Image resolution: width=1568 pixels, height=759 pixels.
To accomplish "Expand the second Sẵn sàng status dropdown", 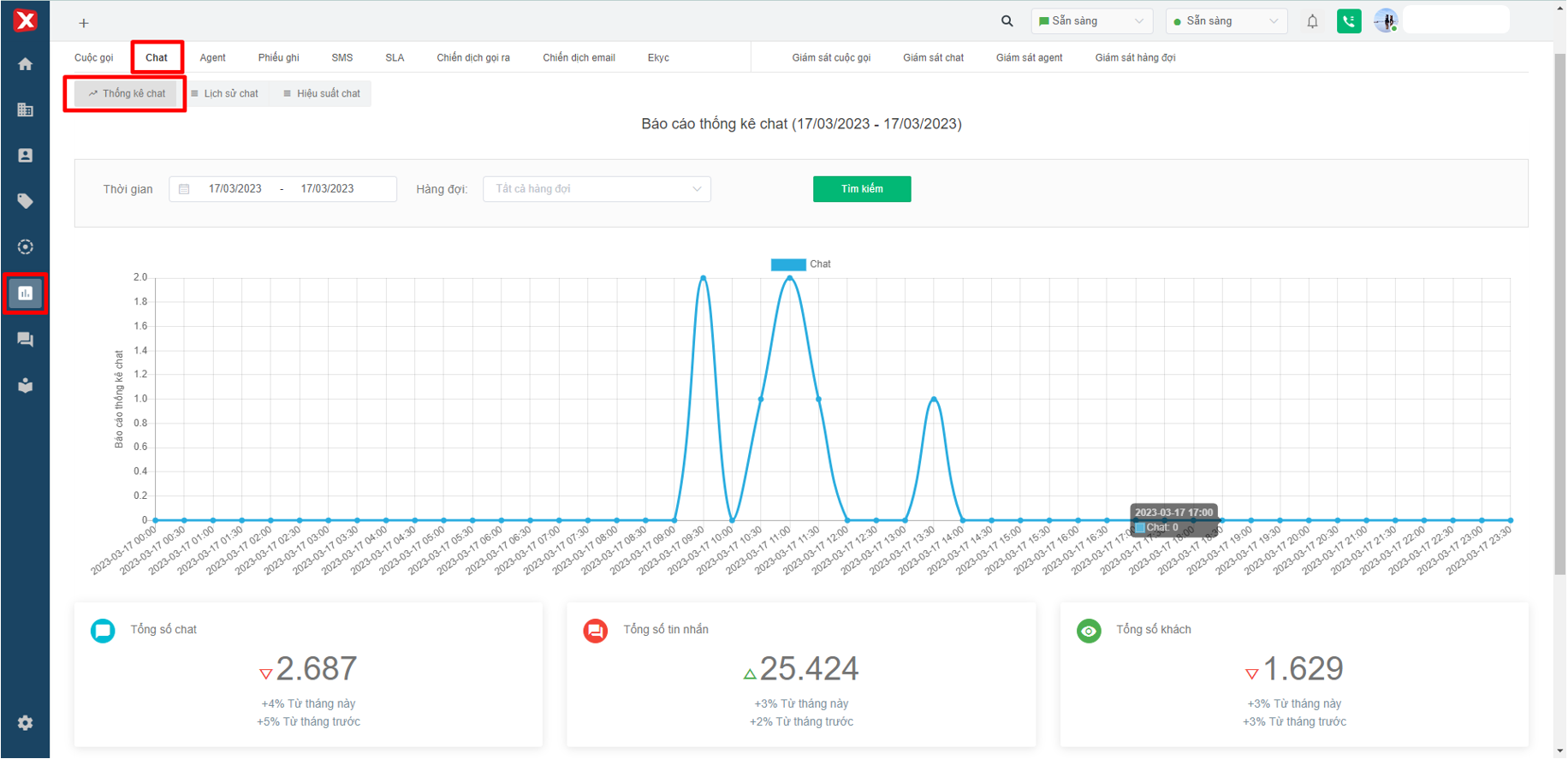I will [1226, 21].
